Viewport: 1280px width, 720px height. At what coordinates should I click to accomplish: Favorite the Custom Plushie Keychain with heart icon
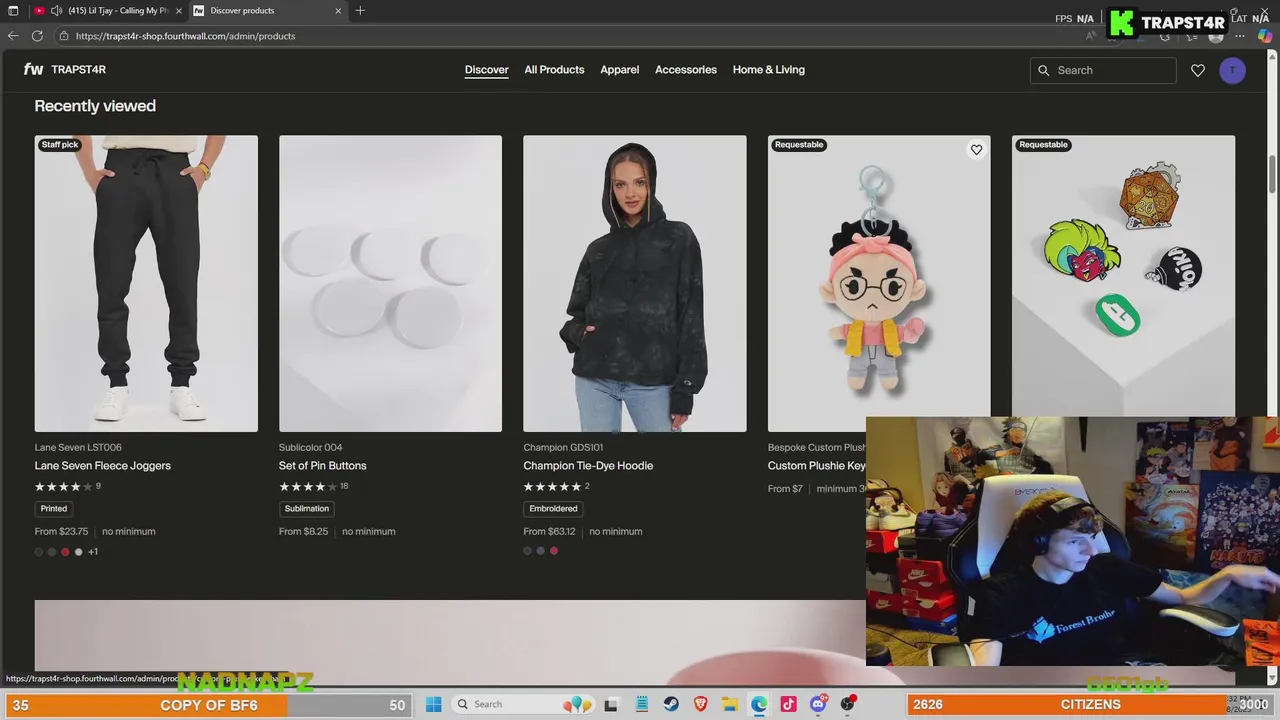[x=976, y=150]
